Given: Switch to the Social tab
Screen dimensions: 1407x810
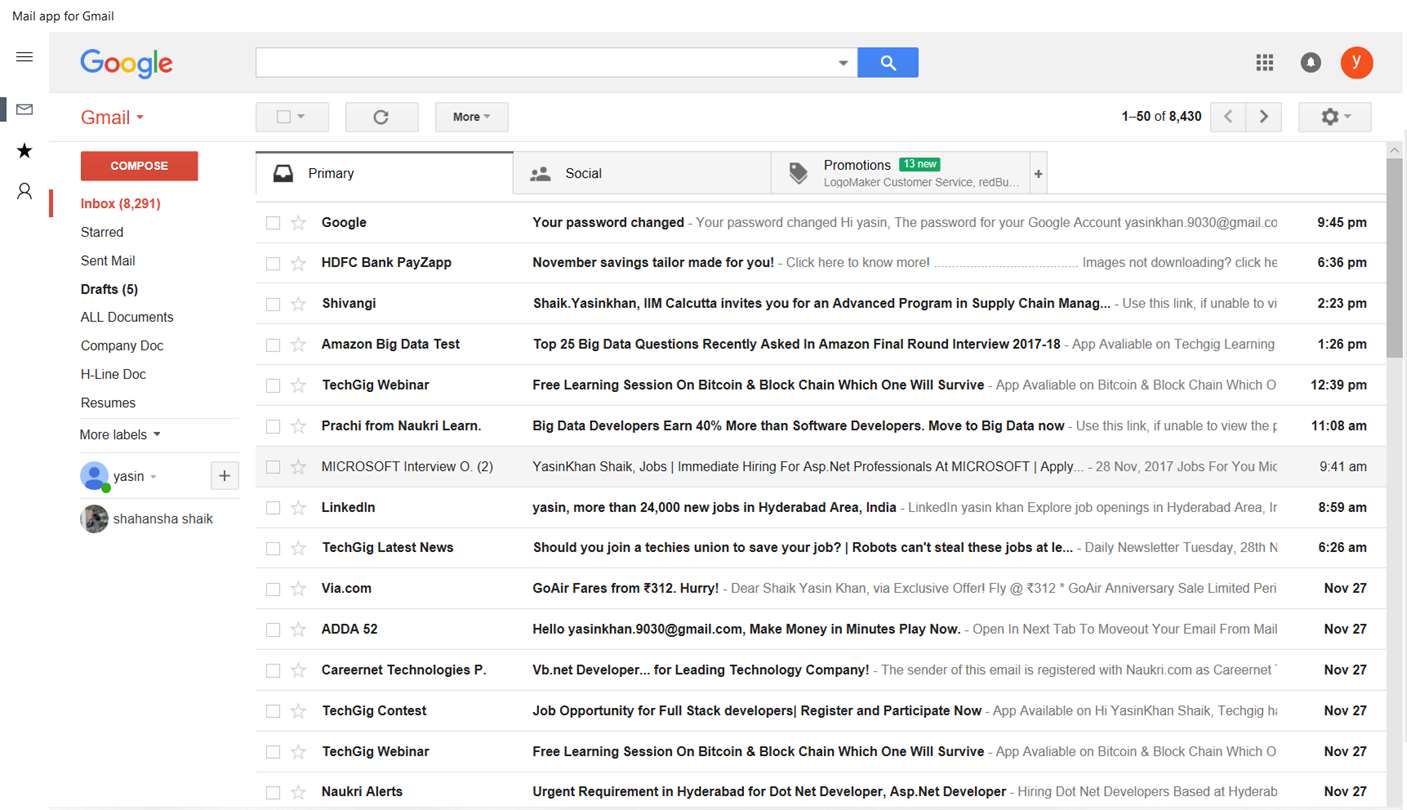Looking at the screenshot, I should point(642,173).
